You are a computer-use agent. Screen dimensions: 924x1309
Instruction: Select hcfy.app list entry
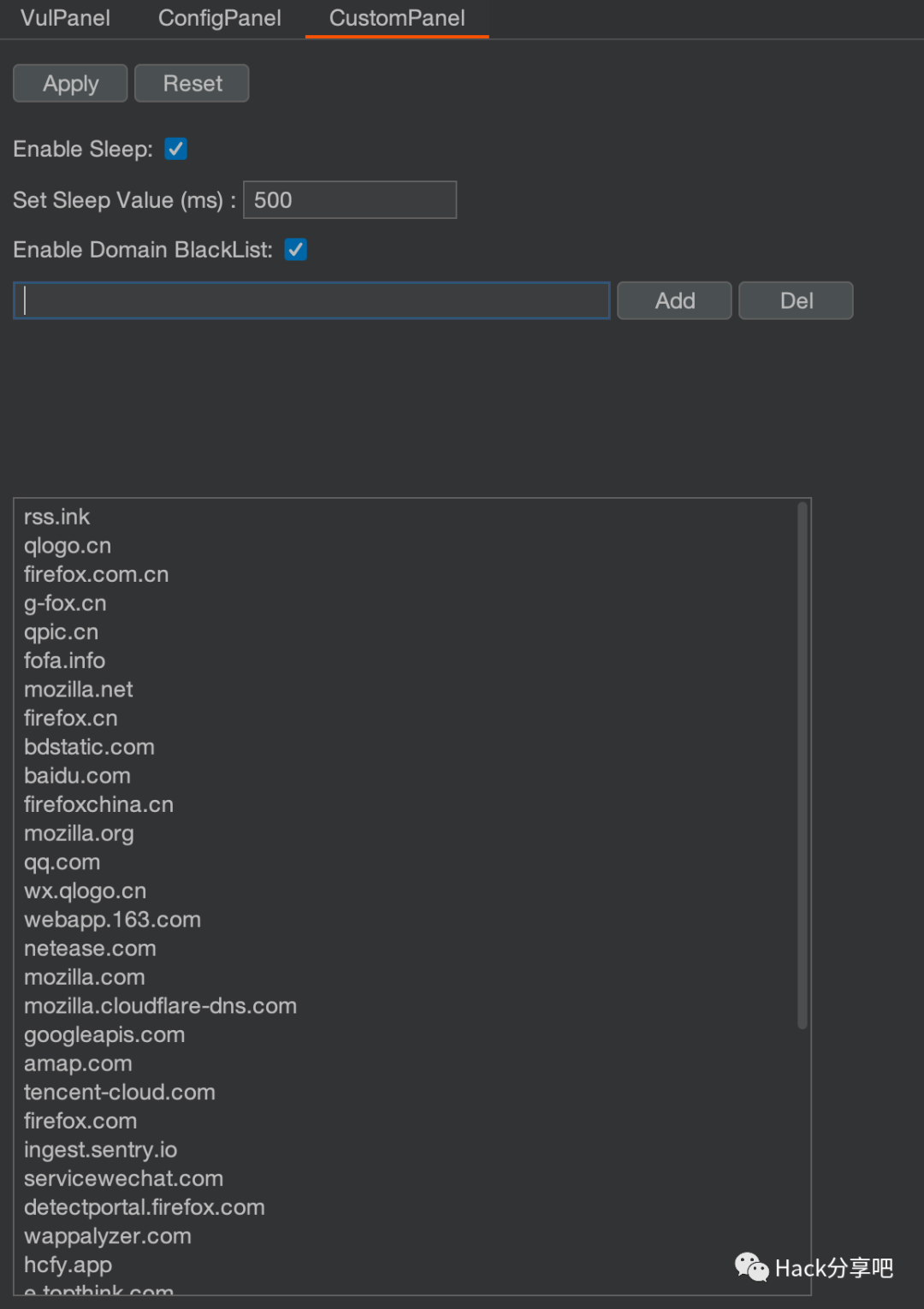click(x=68, y=1265)
